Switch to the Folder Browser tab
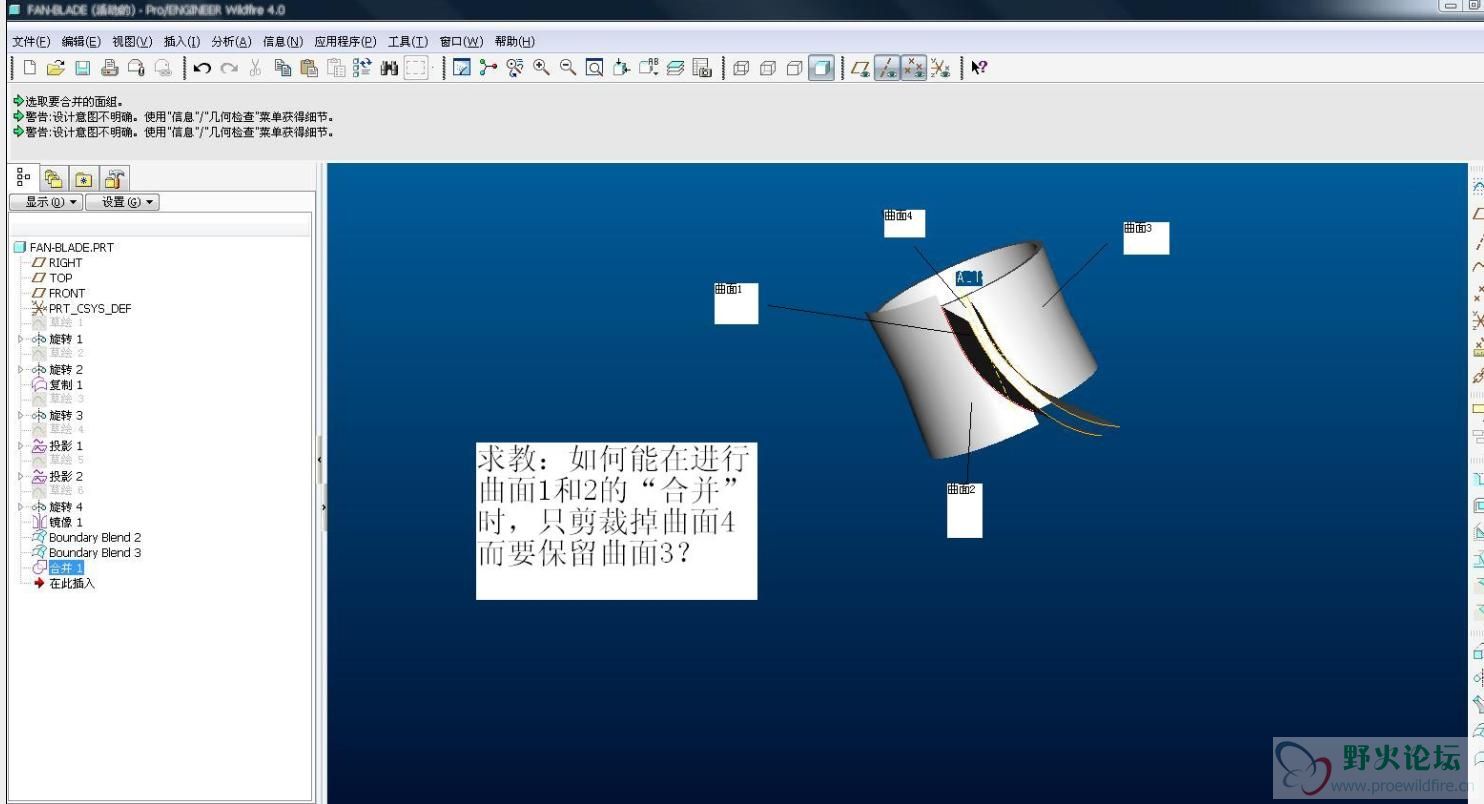This screenshot has height=804, width=1484. (53, 179)
